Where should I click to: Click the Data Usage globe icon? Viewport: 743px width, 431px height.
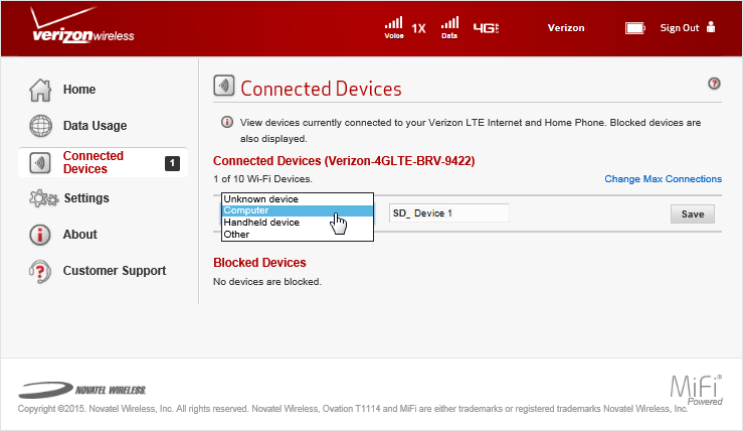pos(41,126)
